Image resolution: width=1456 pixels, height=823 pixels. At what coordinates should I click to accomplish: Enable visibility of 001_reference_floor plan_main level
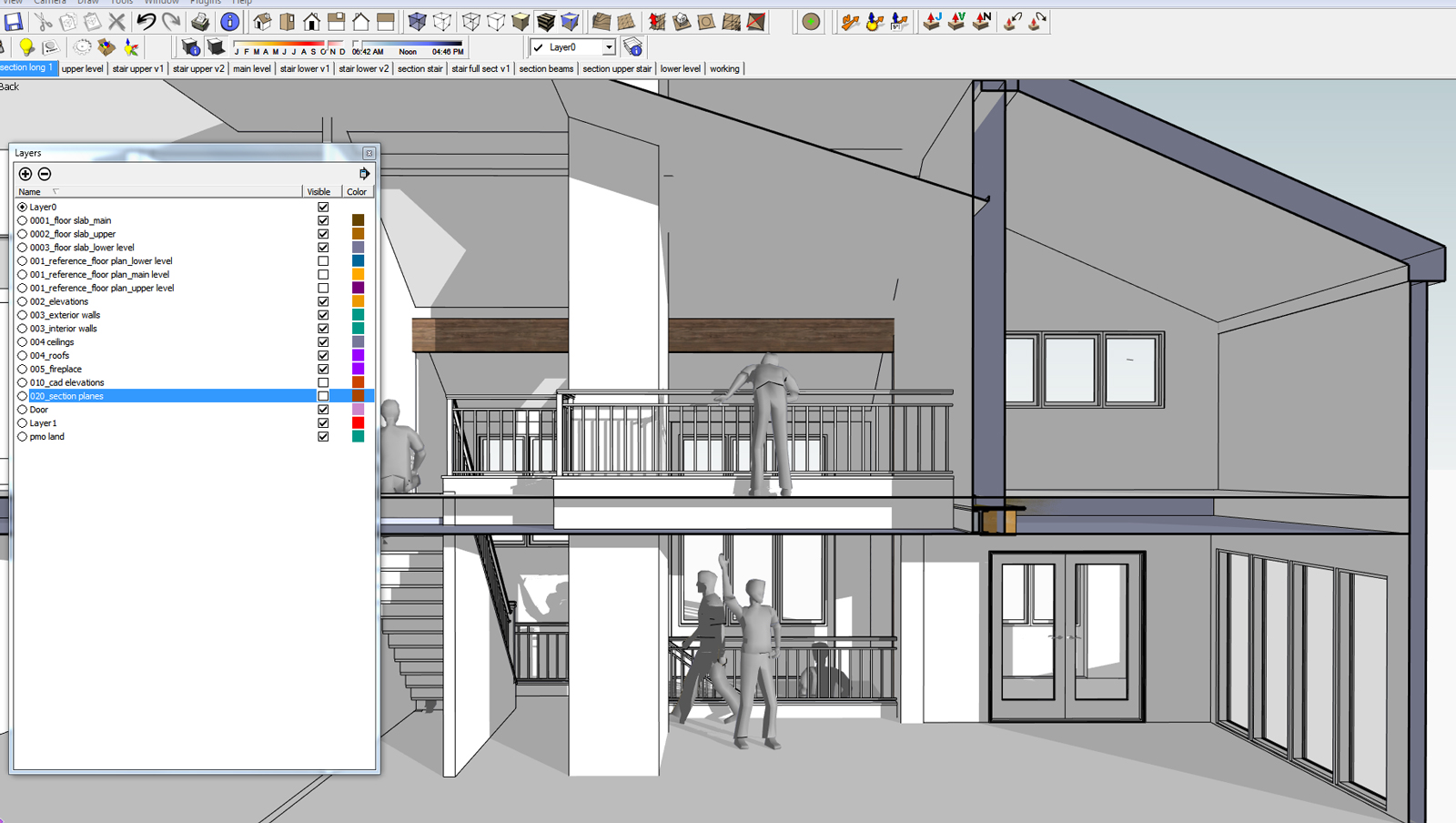tap(323, 274)
